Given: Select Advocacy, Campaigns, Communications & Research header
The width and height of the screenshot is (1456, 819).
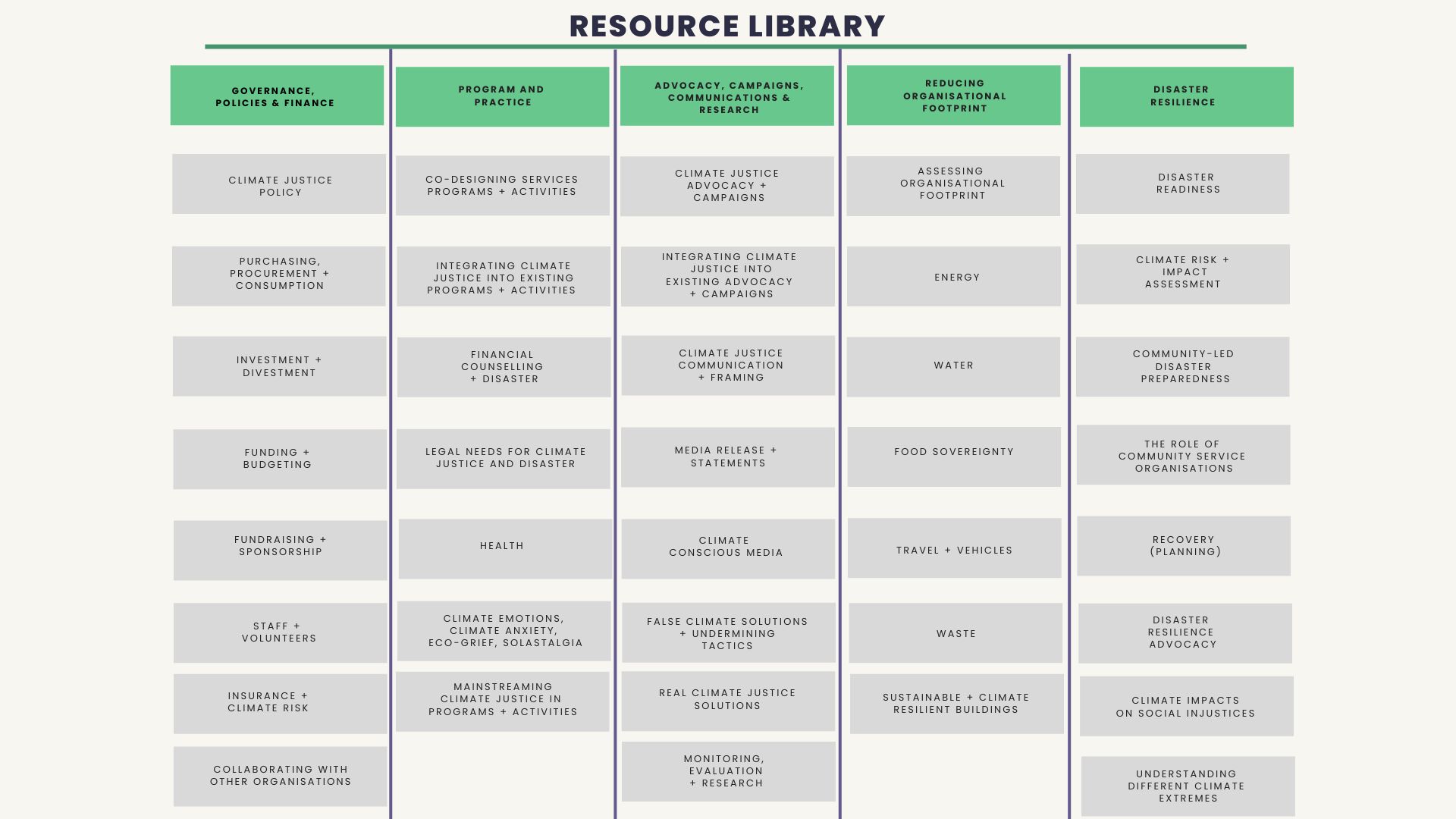Looking at the screenshot, I should [x=726, y=96].
